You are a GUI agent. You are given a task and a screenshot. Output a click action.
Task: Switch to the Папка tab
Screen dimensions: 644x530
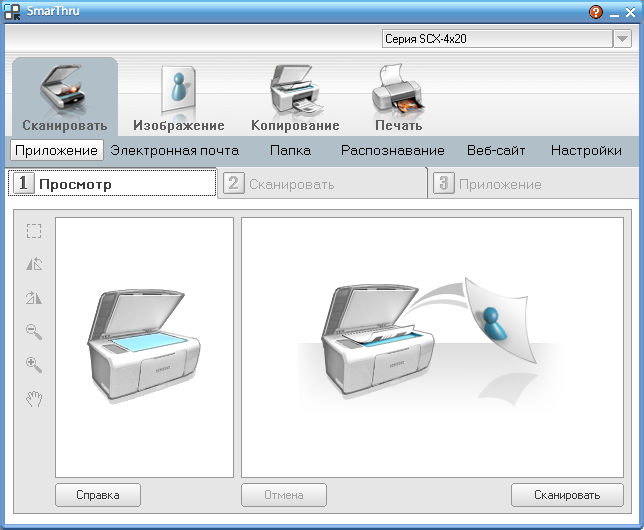click(290, 150)
